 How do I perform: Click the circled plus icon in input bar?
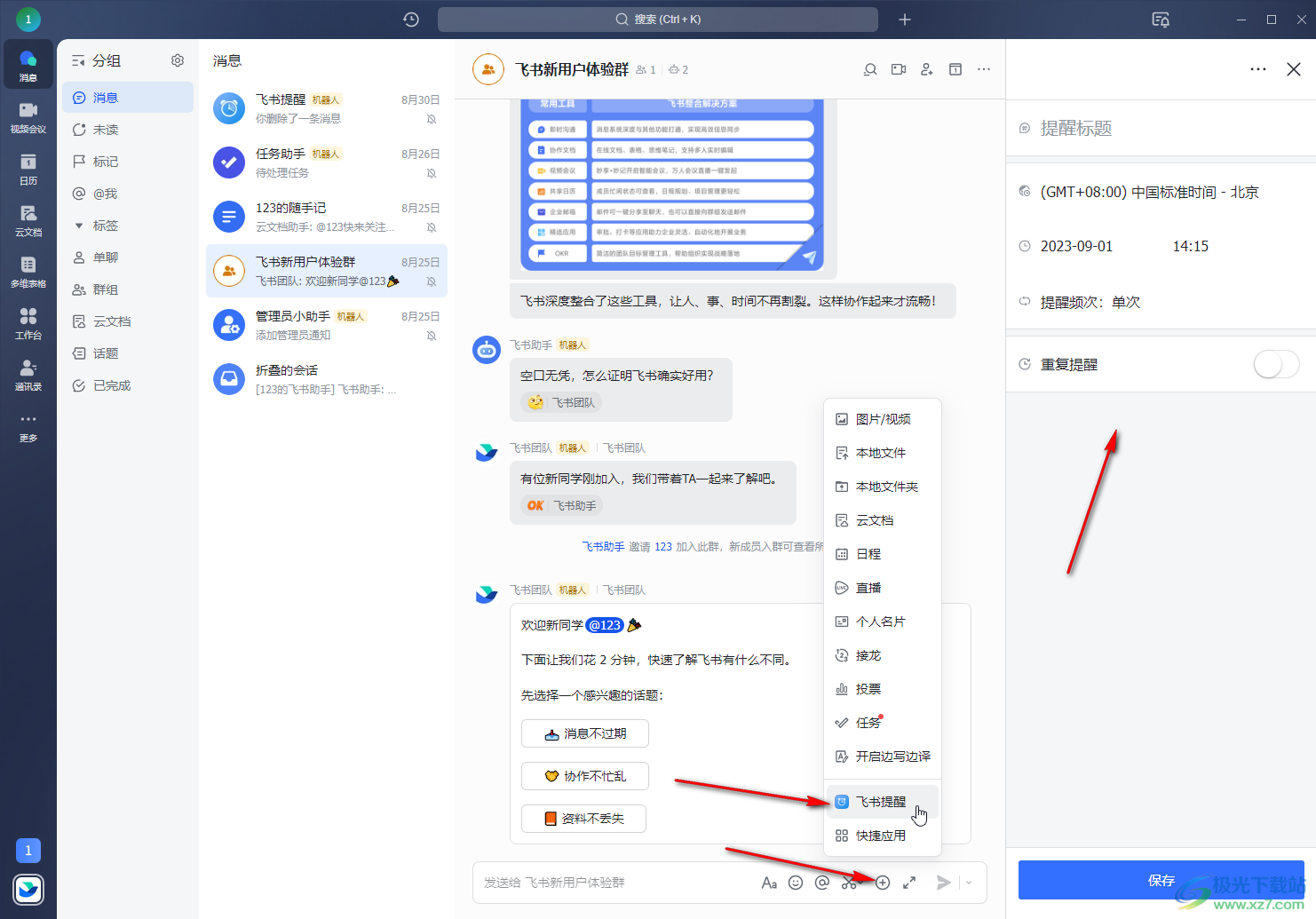pos(883,883)
